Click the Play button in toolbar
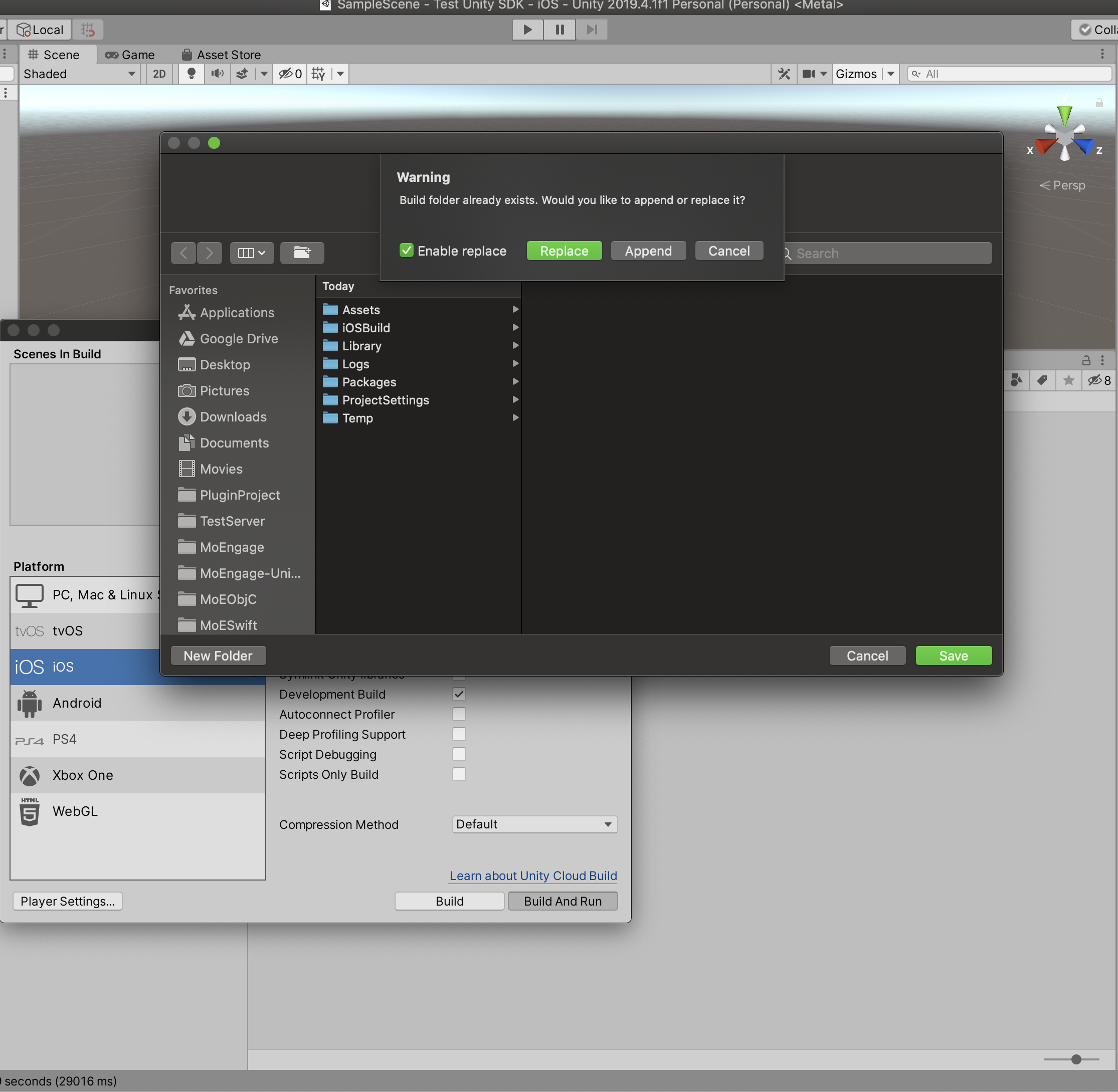Image resolution: width=1118 pixels, height=1092 pixels. pyautogui.click(x=527, y=29)
